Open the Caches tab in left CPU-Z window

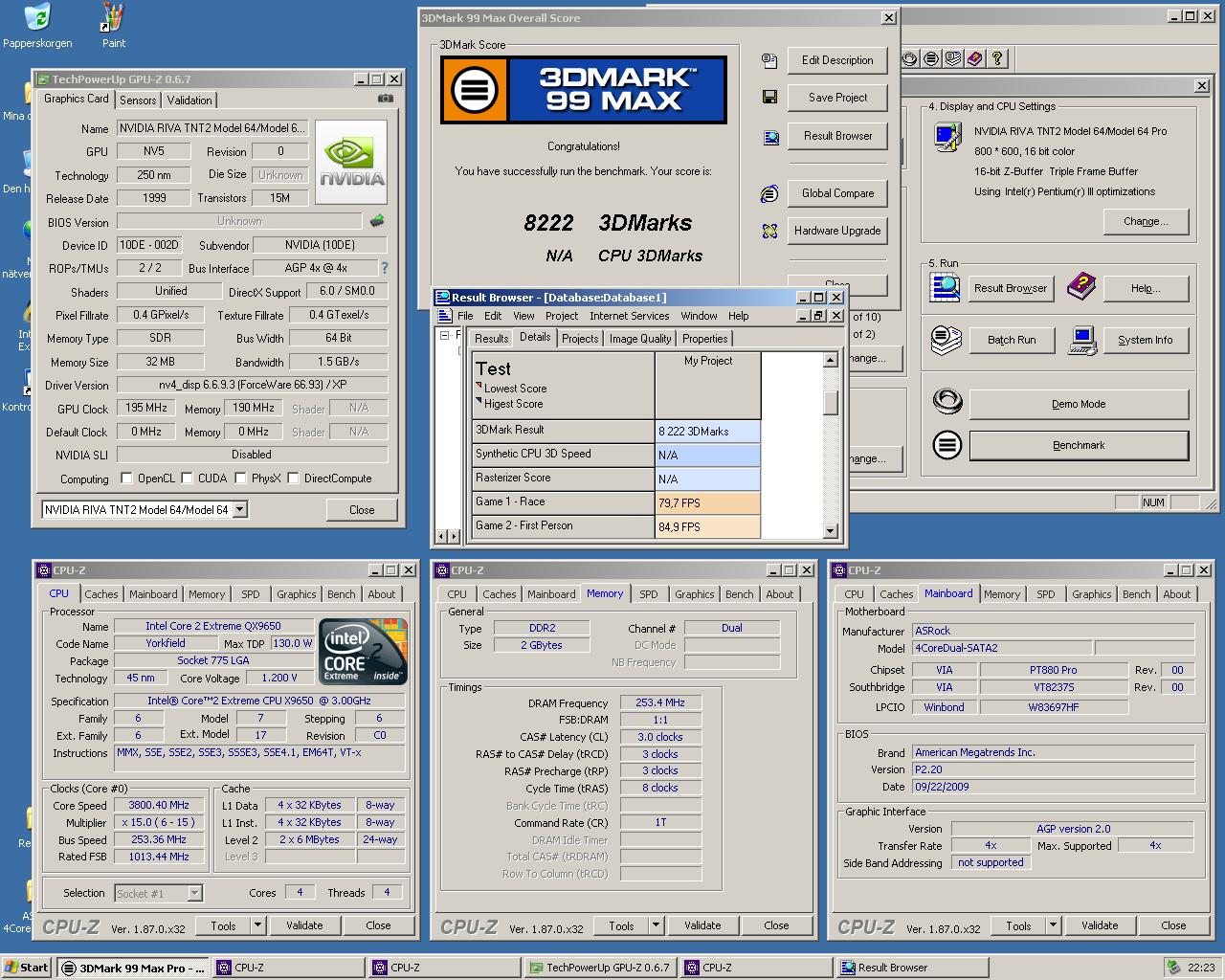coord(100,594)
